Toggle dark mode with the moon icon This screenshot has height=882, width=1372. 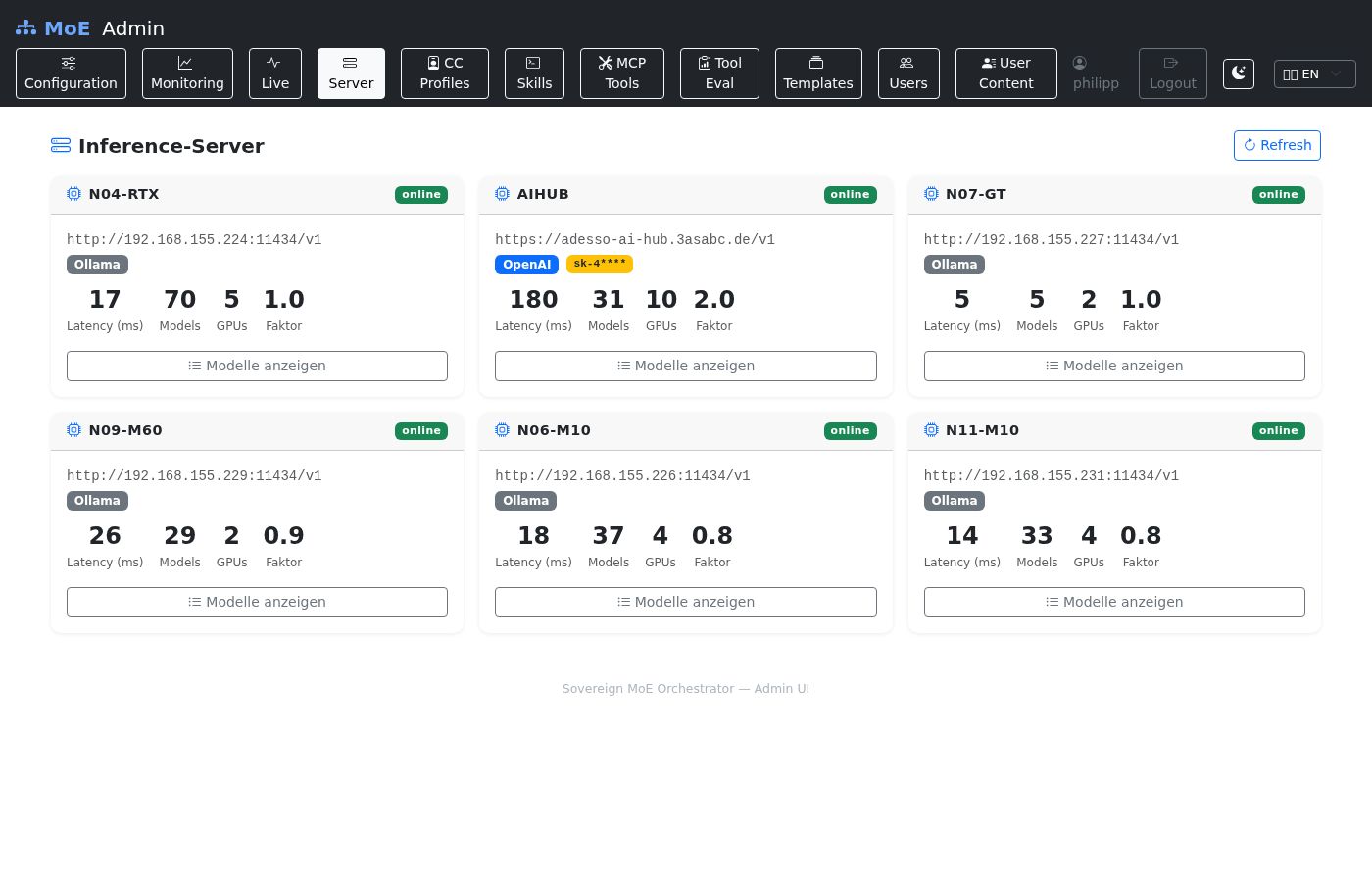click(x=1239, y=73)
